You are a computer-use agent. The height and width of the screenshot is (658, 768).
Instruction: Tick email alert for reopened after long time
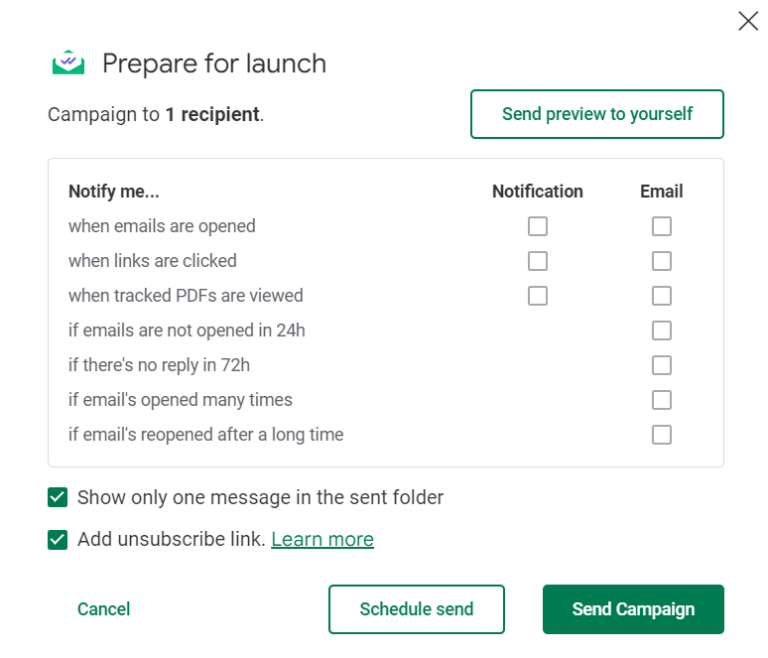click(x=661, y=435)
